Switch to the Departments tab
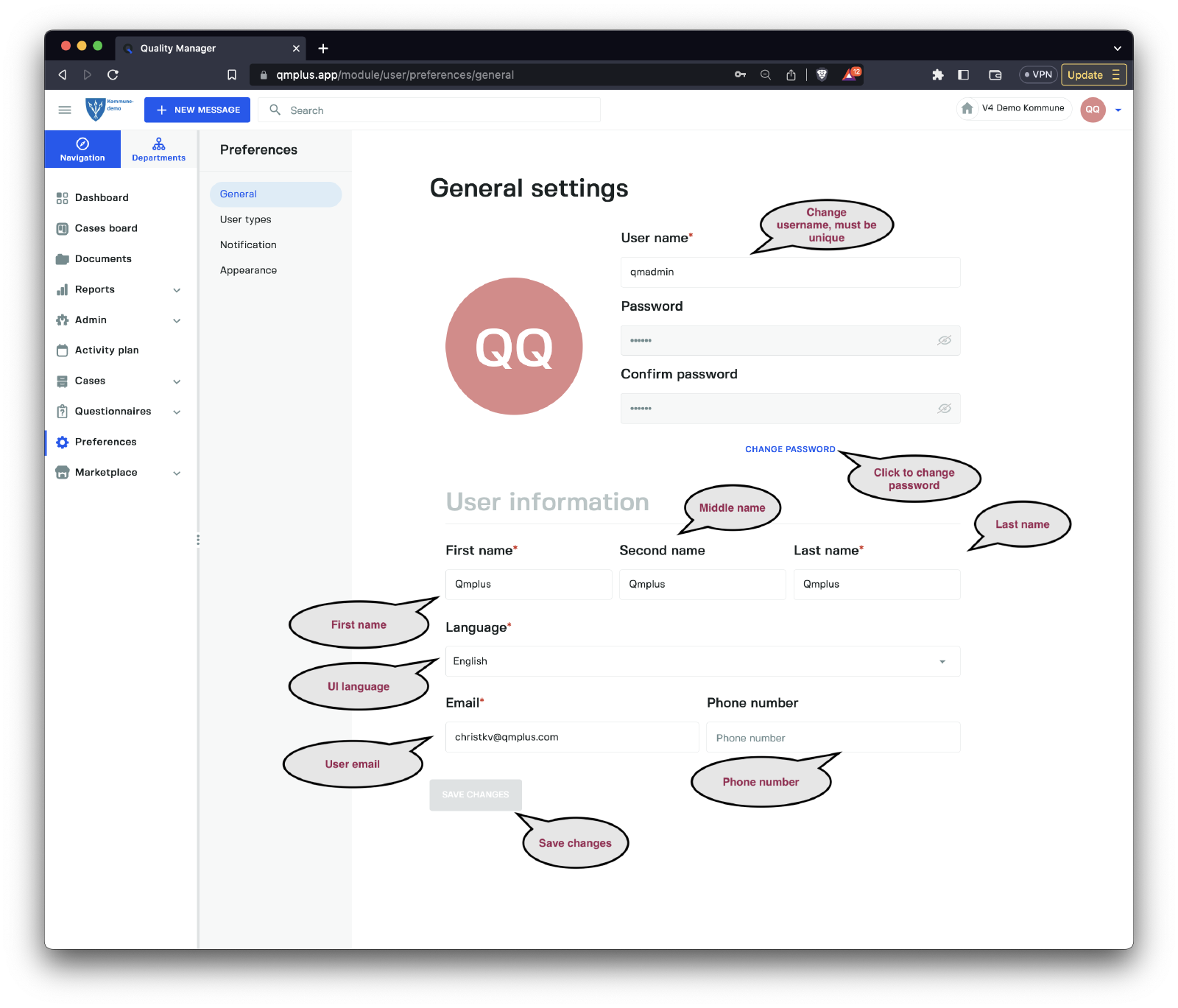This screenshot has height=1008, width=1178. (x=159, y=149)
